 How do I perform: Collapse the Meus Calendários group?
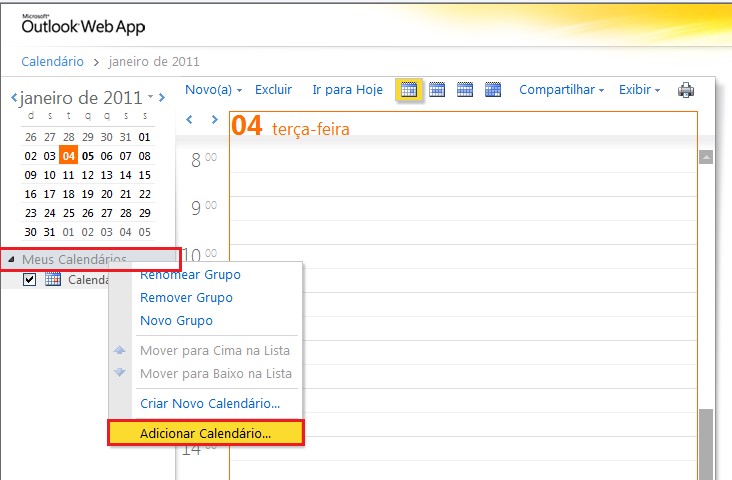[x=12, y=260]
